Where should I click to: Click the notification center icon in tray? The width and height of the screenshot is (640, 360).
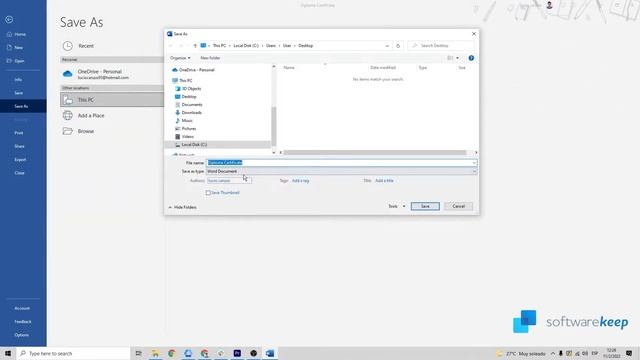(x=629, y=353)
